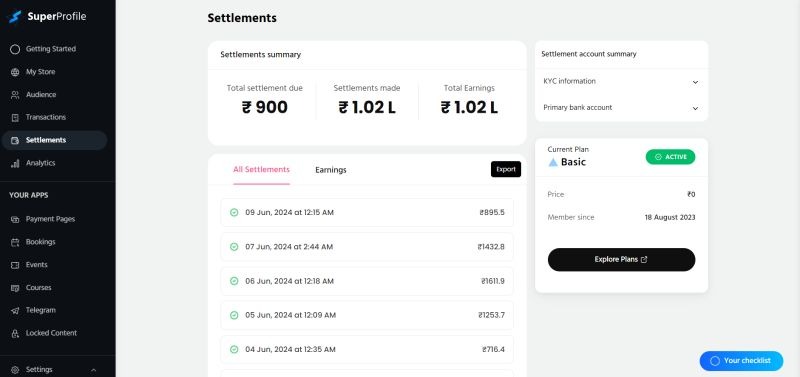Switch to the Earnings tab

click(x=331, y=170)
